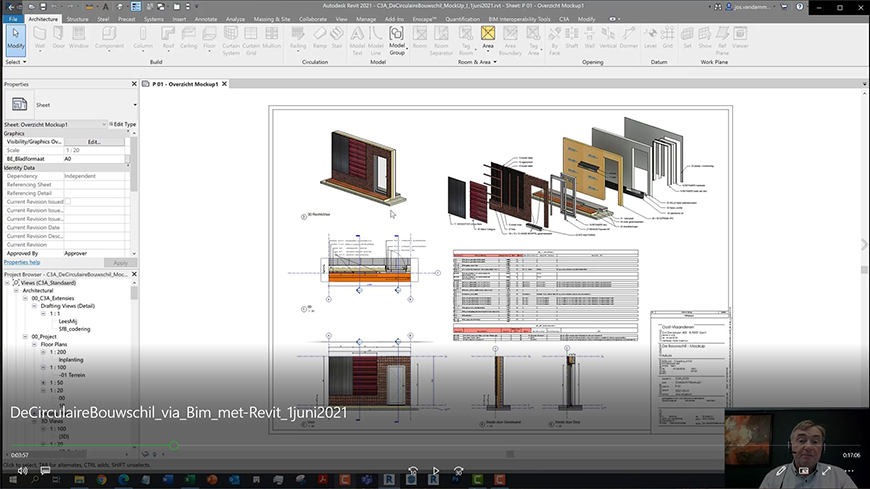Screen dimensions: 870x489
Task: Select the Curtain Grid tool
Action: point(251,41)
